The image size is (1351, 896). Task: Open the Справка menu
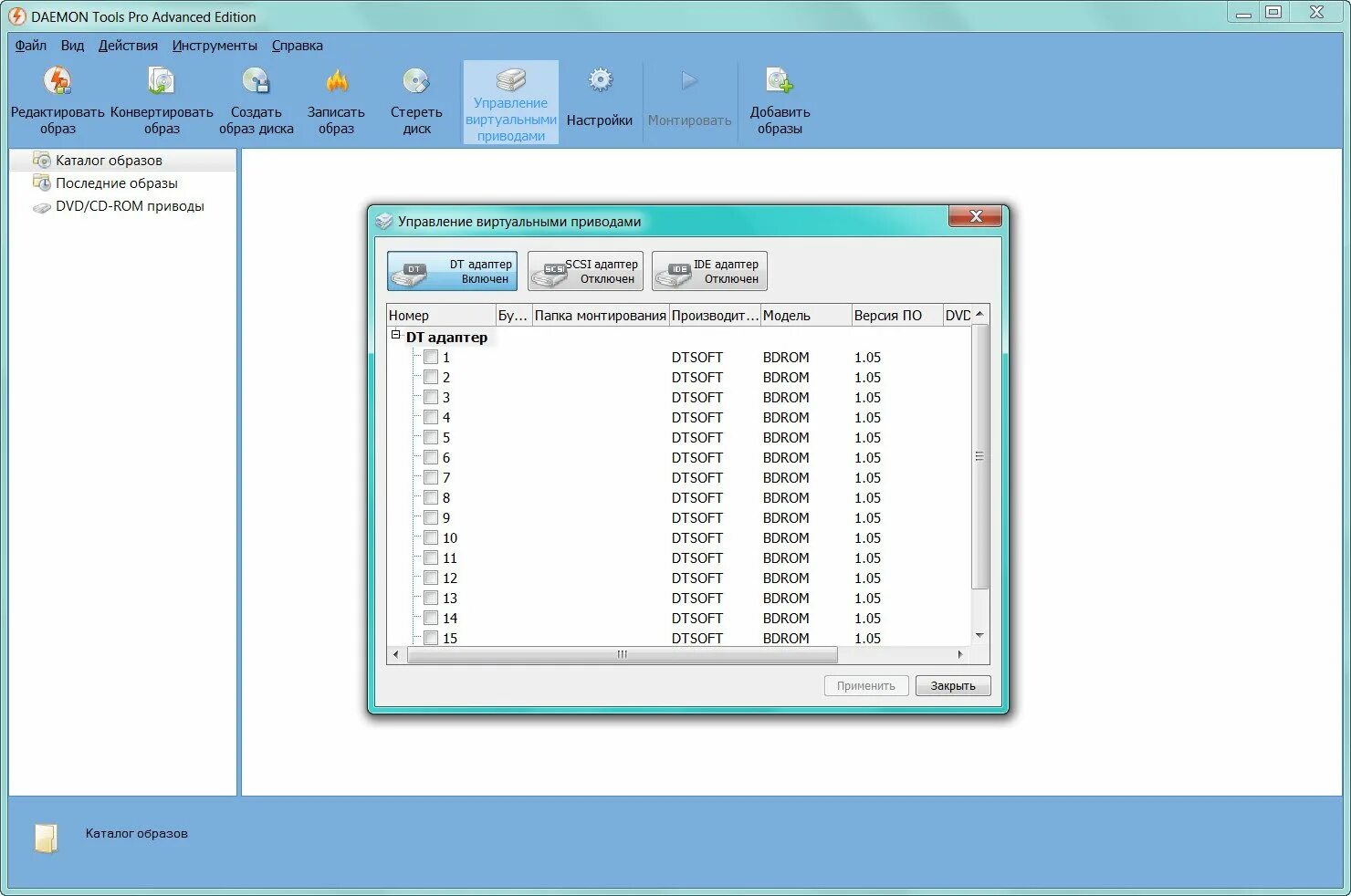click(x=297, y=46)
